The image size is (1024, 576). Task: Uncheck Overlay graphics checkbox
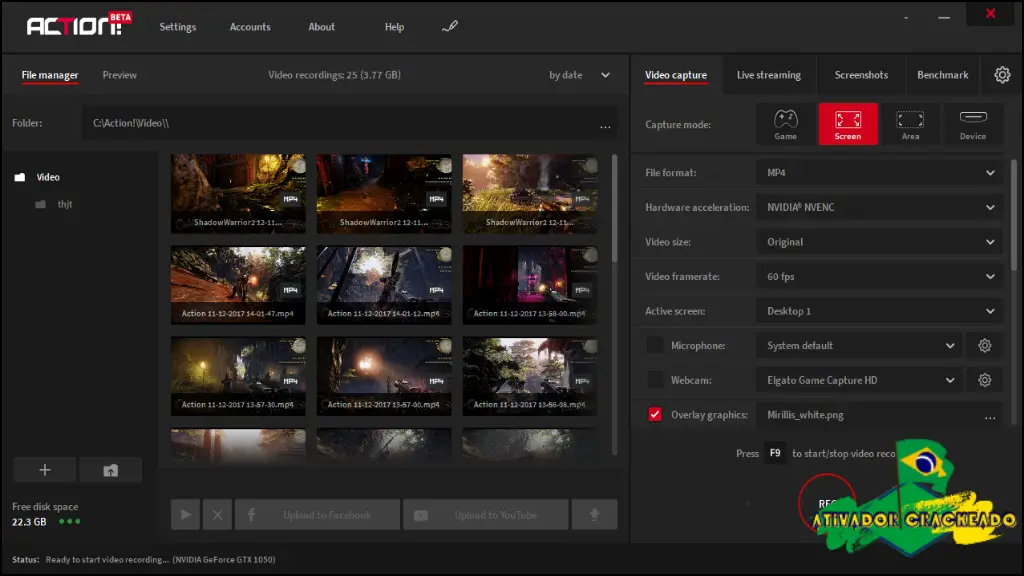click(x=654, y=414)
